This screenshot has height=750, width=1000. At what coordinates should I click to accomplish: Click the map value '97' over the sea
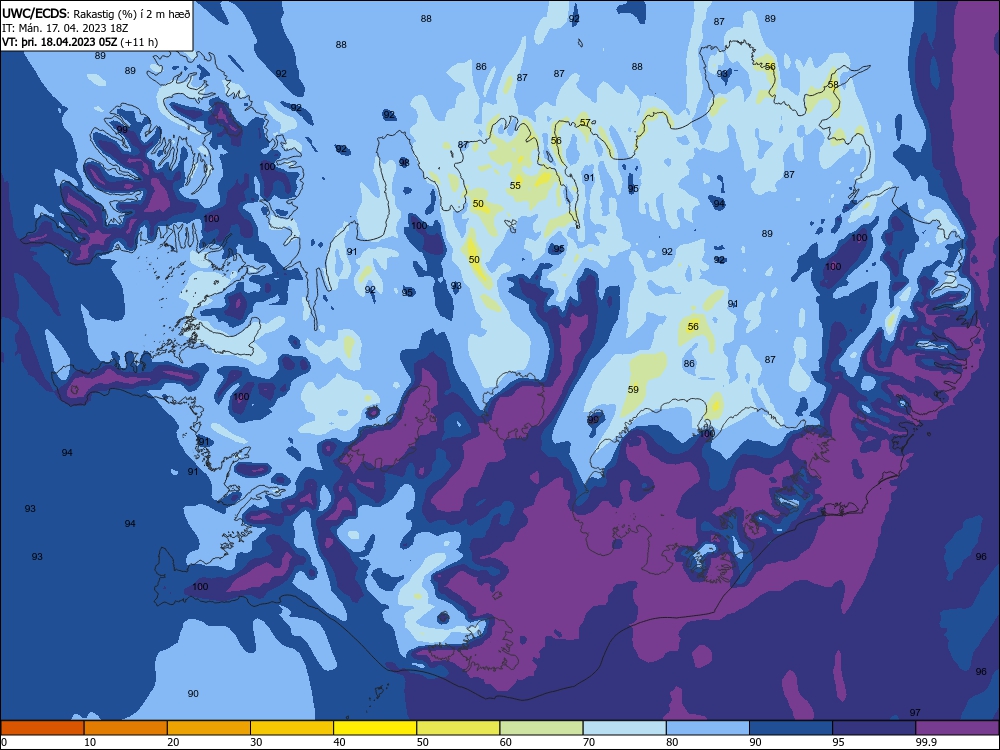coord(915,713)
